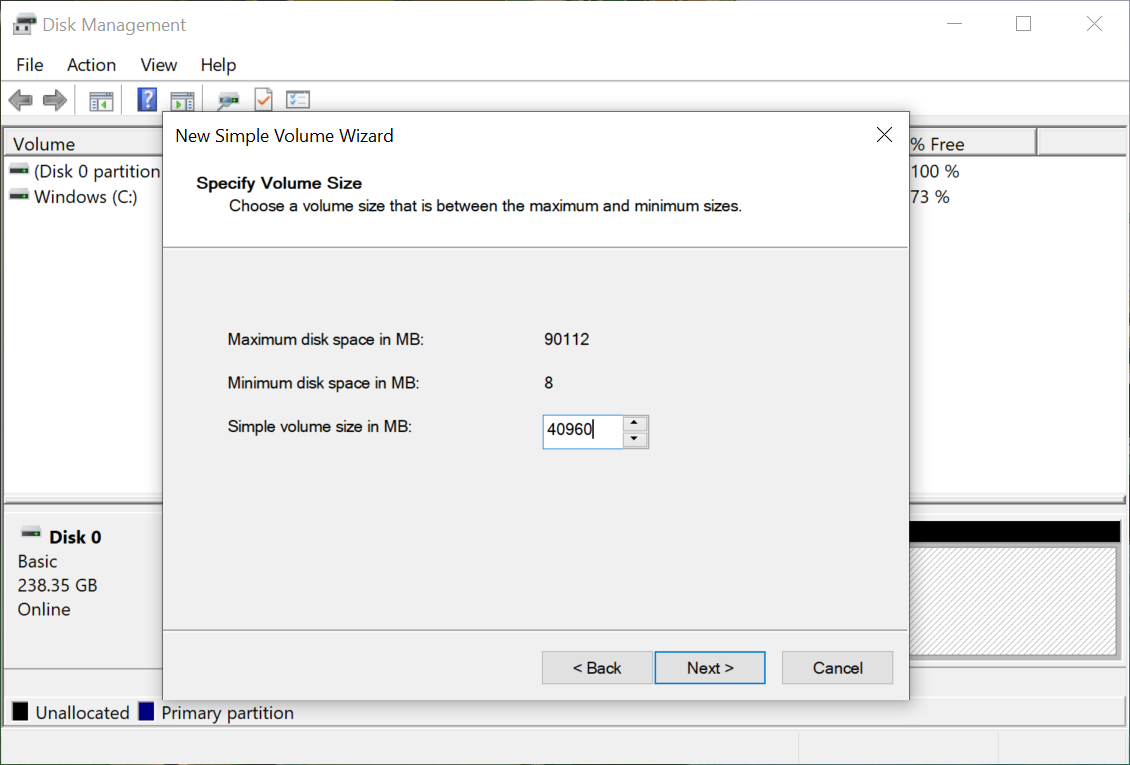Click the Disk 0 drive icon in lower pane
The width and height of the screenshot is (1130, 765).
point(31,533)
